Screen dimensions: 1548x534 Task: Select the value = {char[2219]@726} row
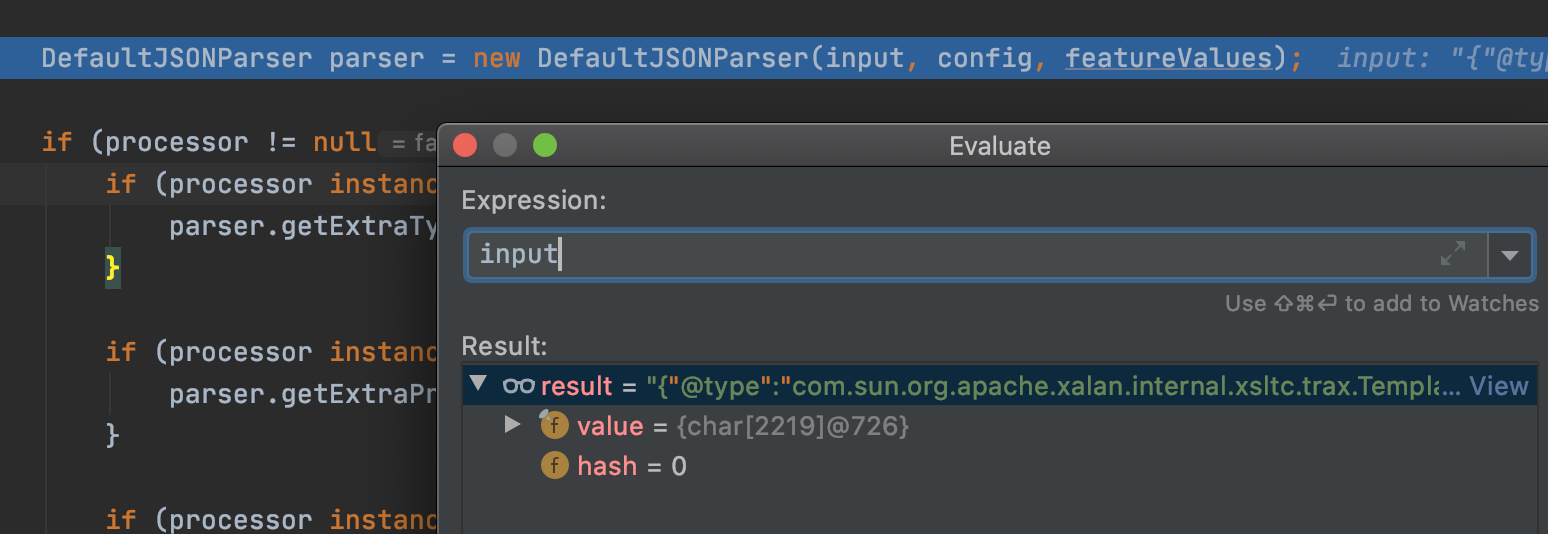click(x=742, y=426)
